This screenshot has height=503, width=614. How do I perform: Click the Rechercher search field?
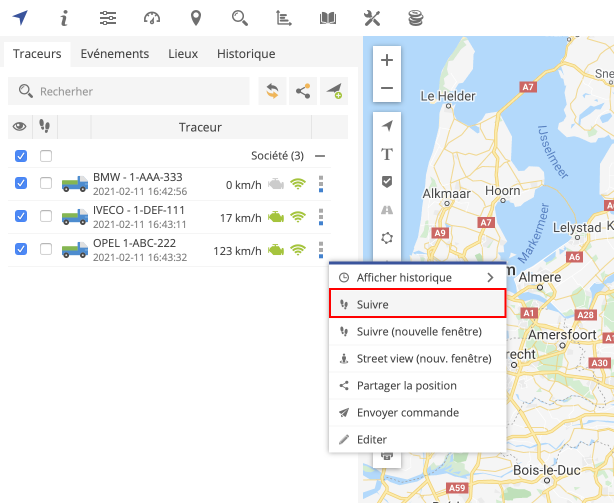130,91
